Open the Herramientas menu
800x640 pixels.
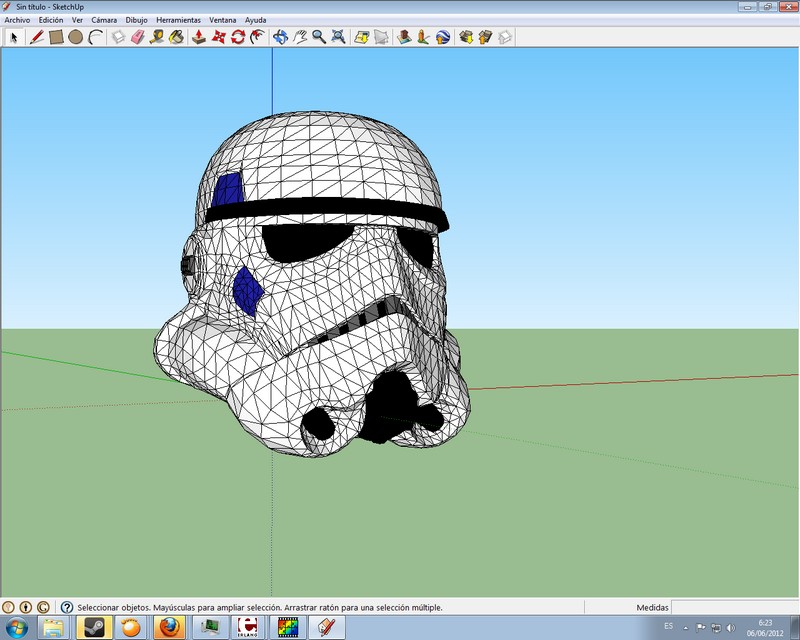point(179,20)
